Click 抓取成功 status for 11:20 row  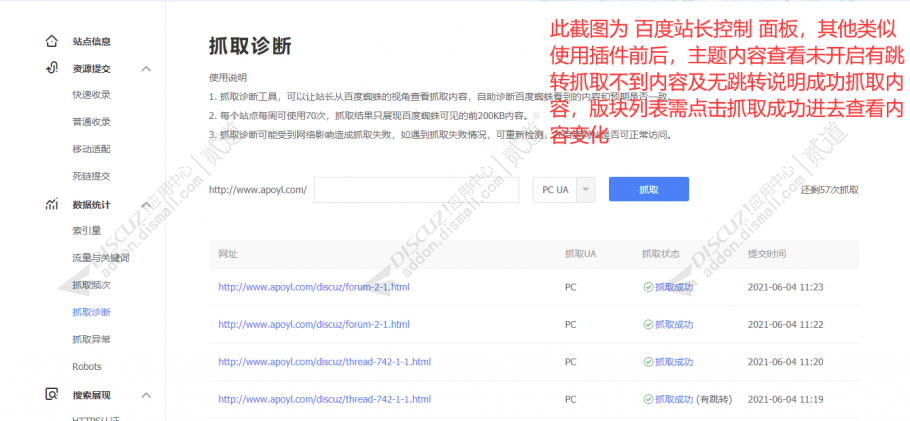point(668,362)
